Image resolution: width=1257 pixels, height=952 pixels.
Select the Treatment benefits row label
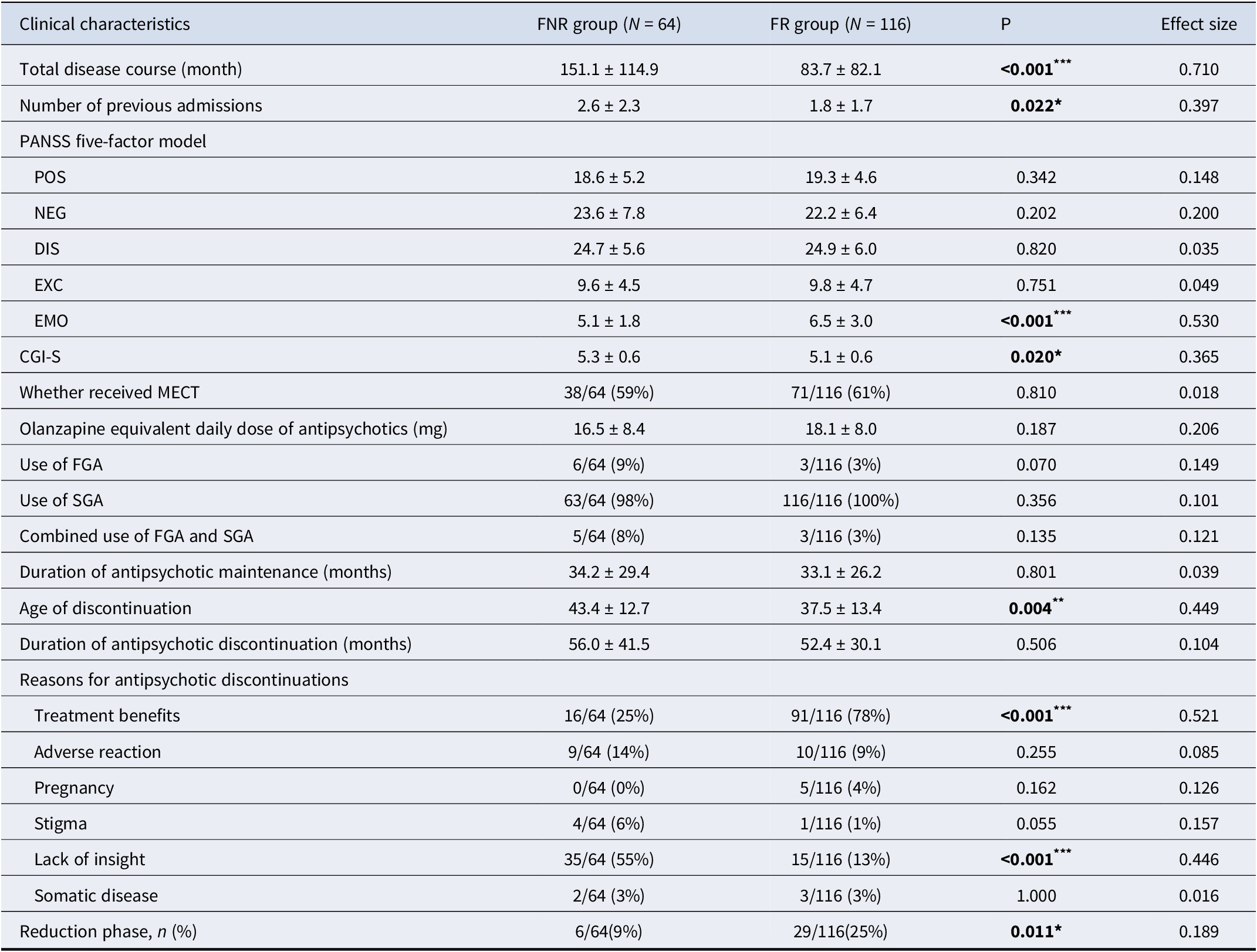pos(107,716)
